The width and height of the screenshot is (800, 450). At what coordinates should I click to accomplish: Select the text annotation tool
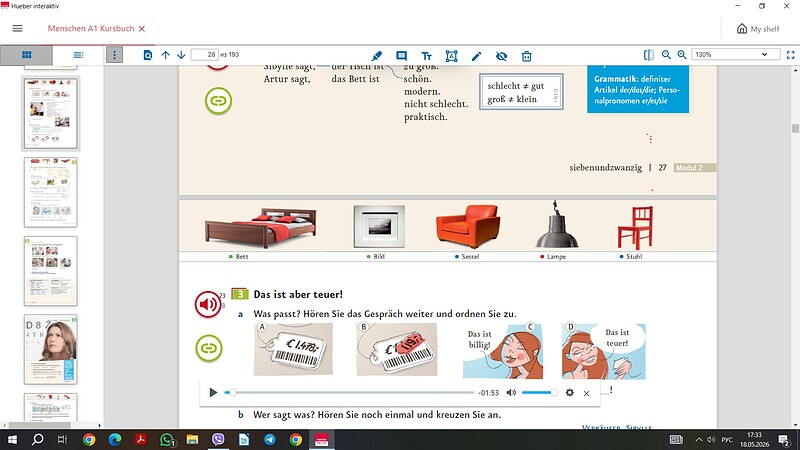tap(427, 56)
